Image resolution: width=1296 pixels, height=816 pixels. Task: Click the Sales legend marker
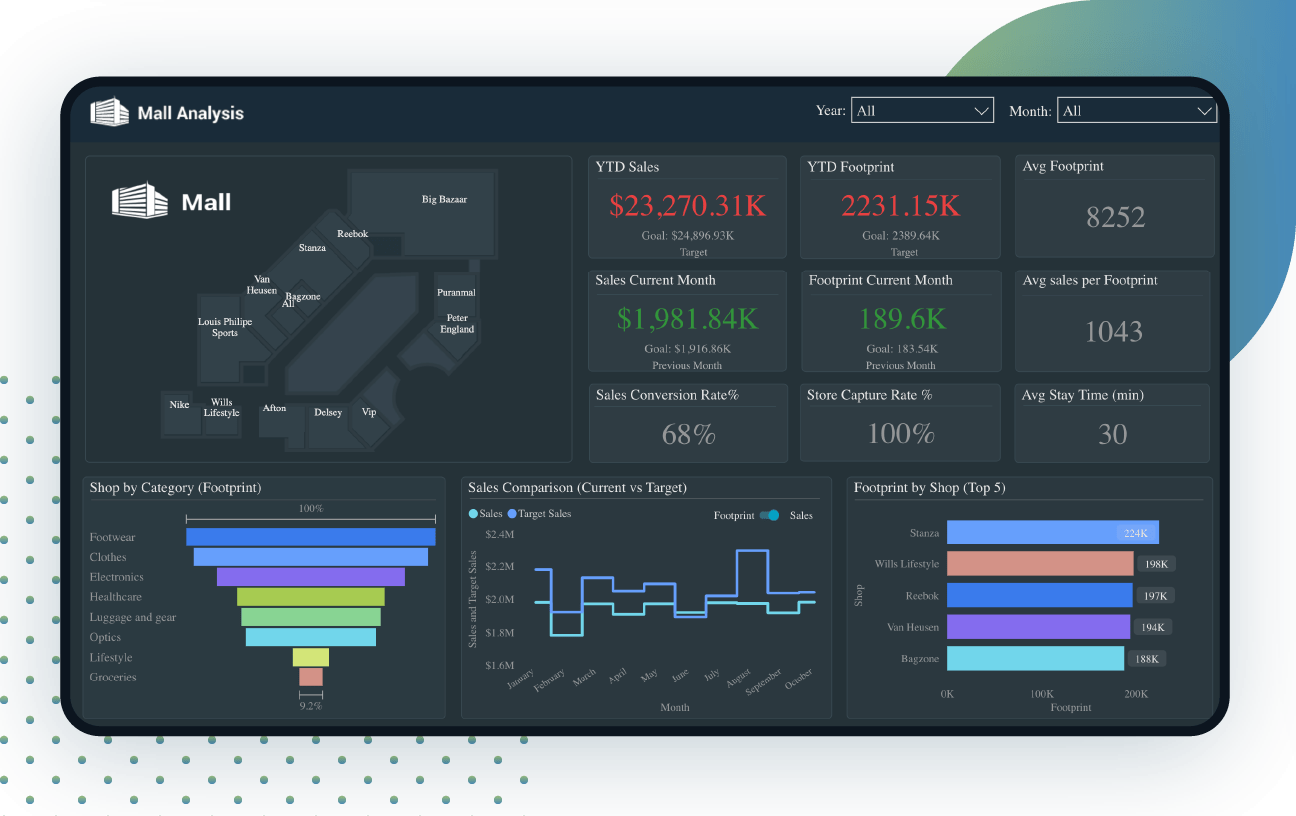[473, 514]
